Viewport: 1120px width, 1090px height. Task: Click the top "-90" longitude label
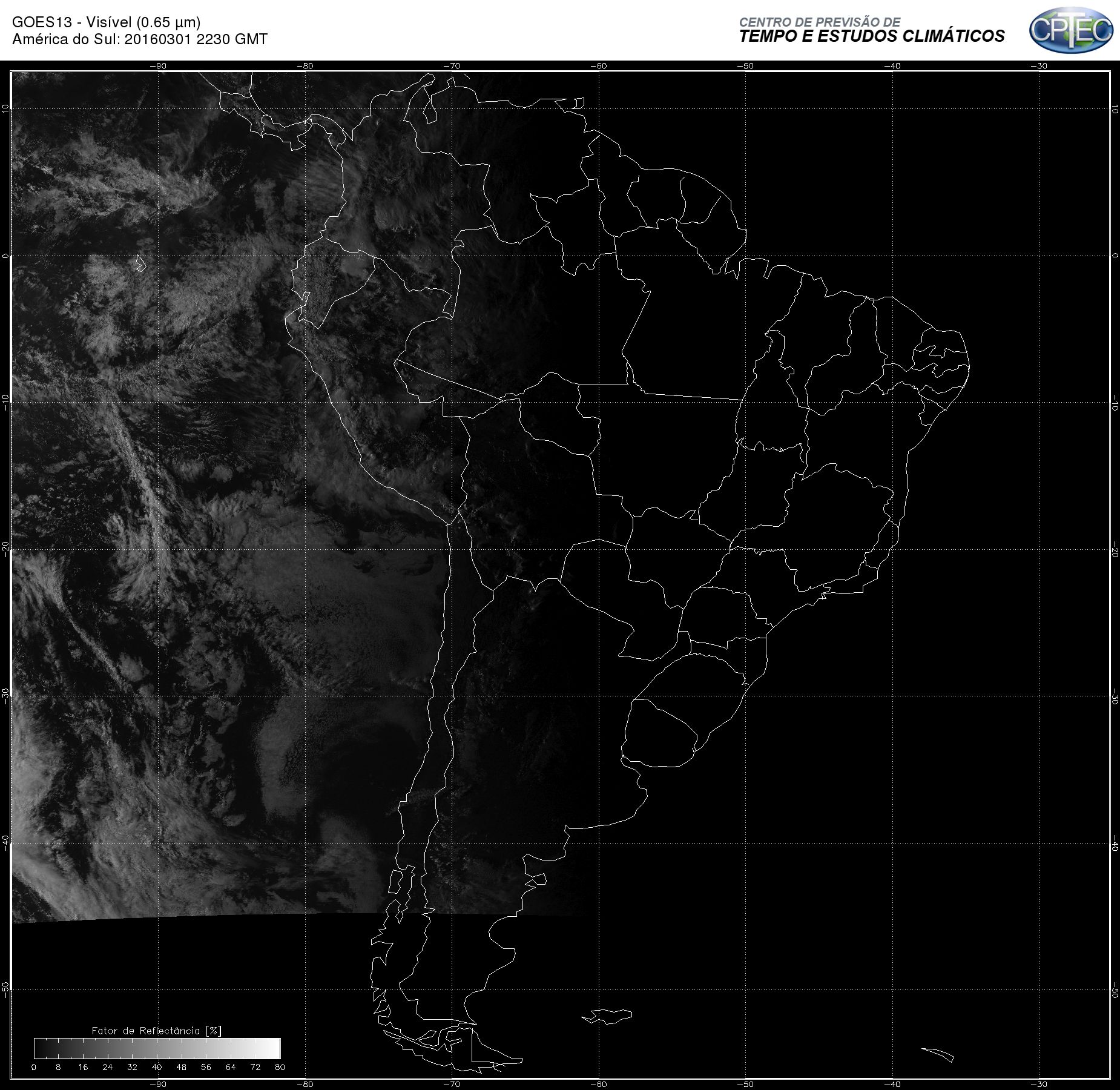pos(157,66)
